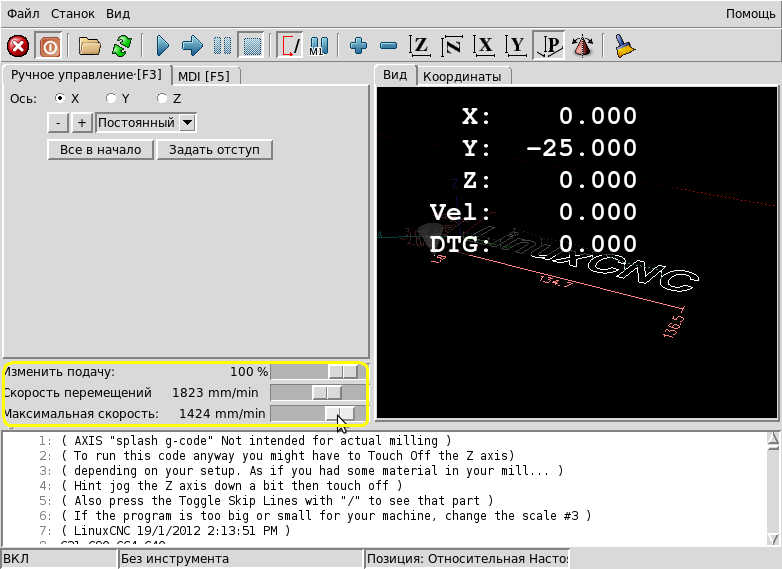This screenshot has width=782, height=569.
Task: Stop program execution
Action: (x=252, y=46)
